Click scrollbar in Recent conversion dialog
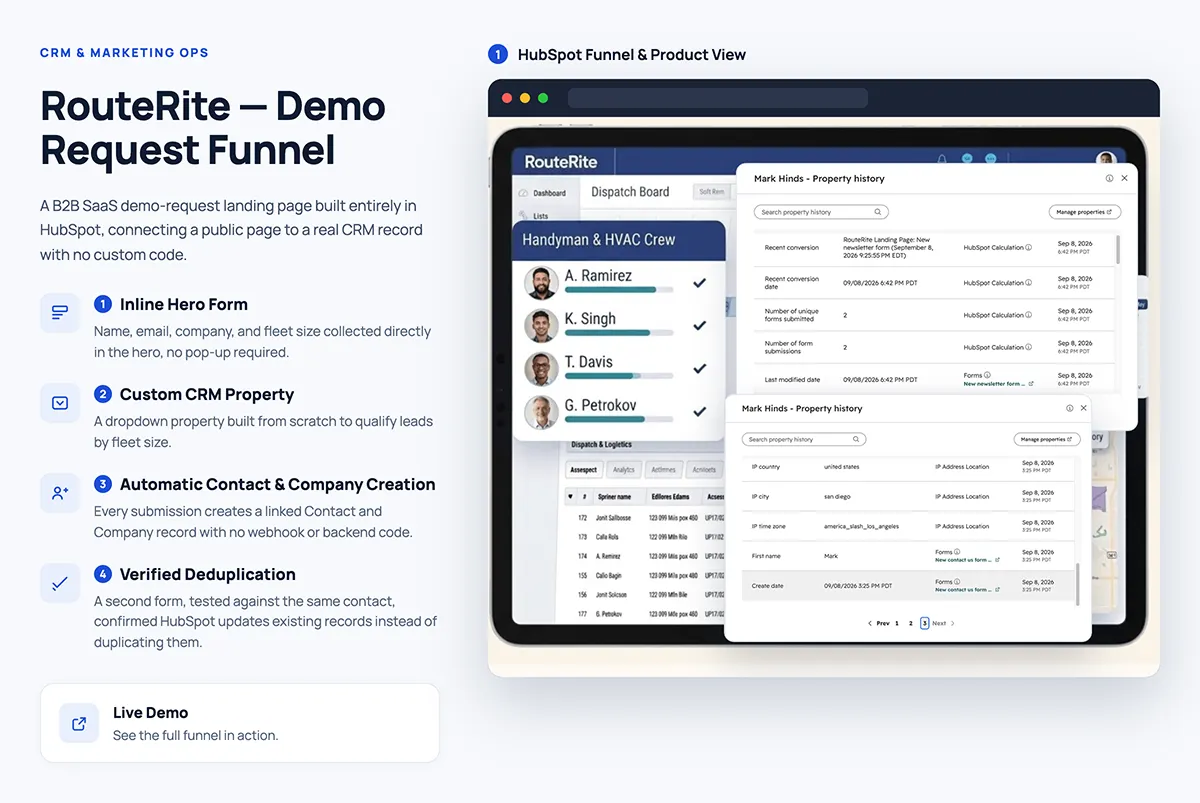The height and width of the screenshot is (803, 1200). tap(1117, 250)
